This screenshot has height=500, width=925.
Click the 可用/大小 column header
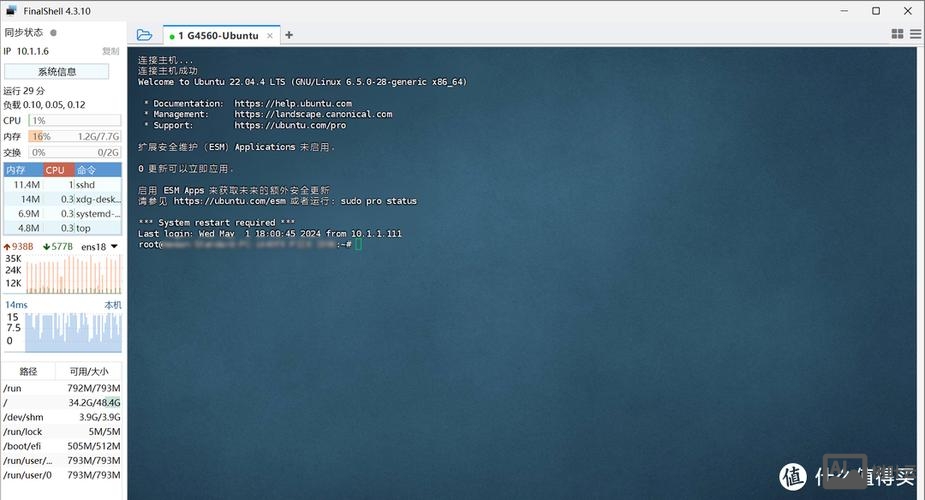tap(88, 371)
